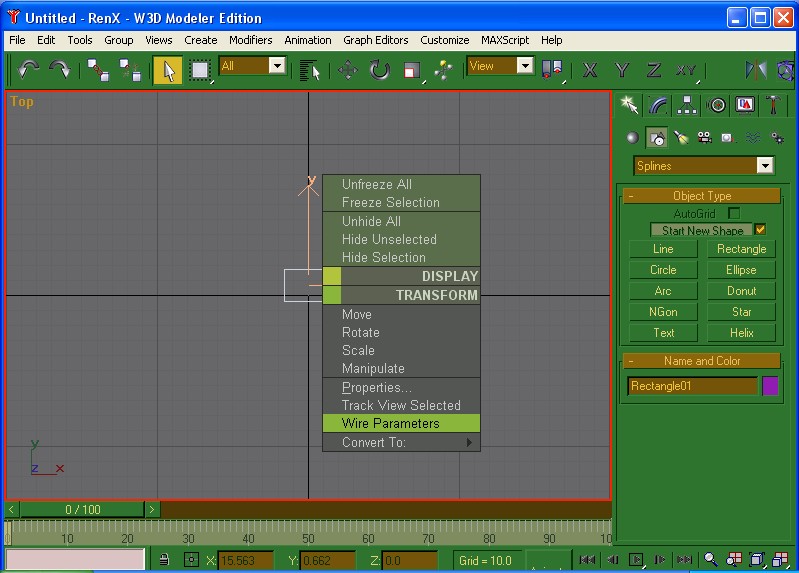Screen dimensions: 799x573
Task: Switch to Cameras creation category
Action: tap(704, 138)
